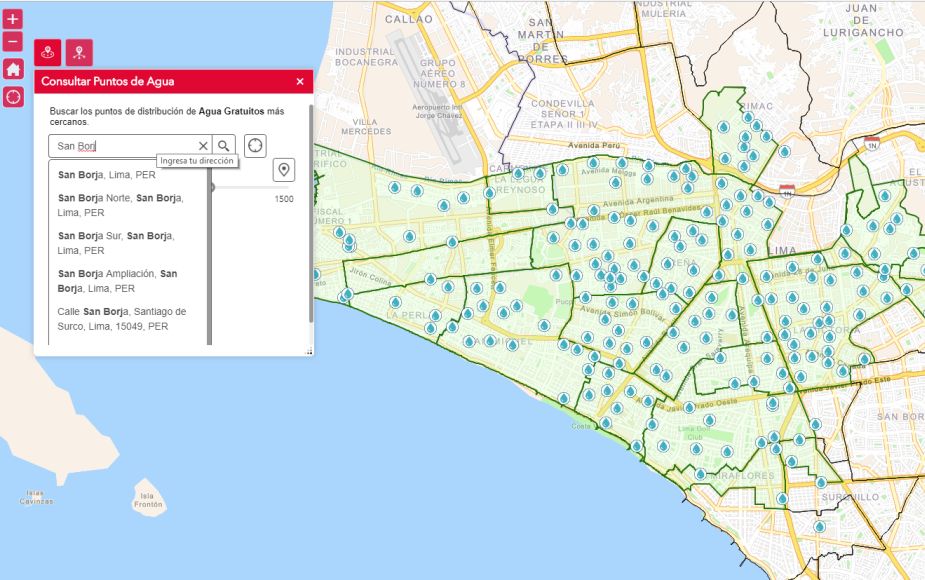
Task: Click the set location pin button
Action: coord(283,169)
